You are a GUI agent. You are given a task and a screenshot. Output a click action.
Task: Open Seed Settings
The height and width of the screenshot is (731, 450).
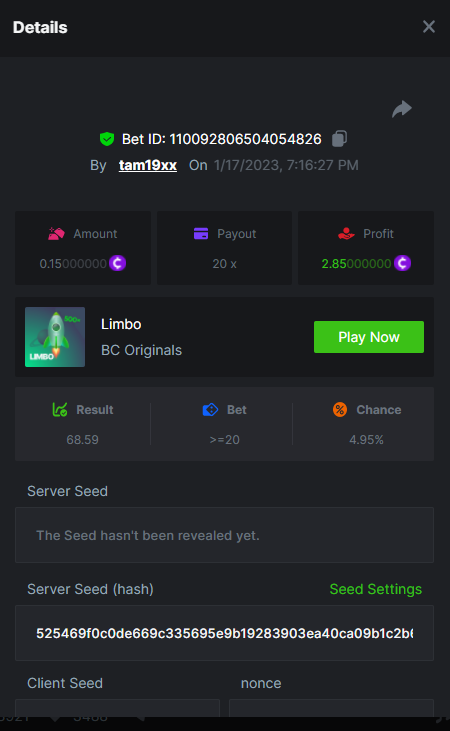click(x=375, y=589)
